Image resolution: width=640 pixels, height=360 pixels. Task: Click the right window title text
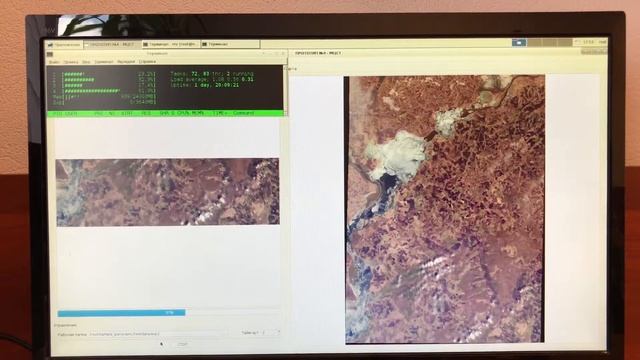318,53
